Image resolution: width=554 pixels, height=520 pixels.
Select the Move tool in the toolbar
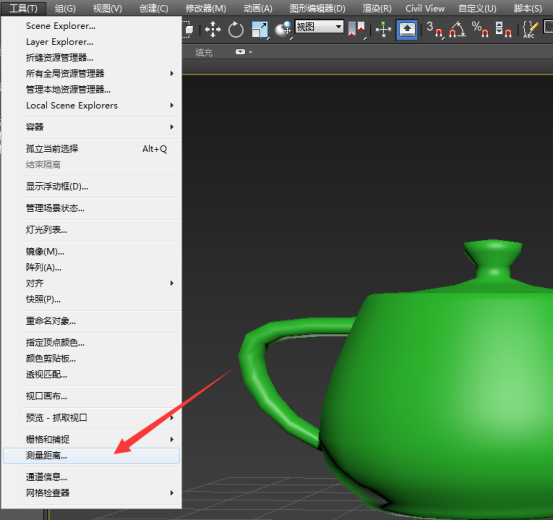coord(213,29)
